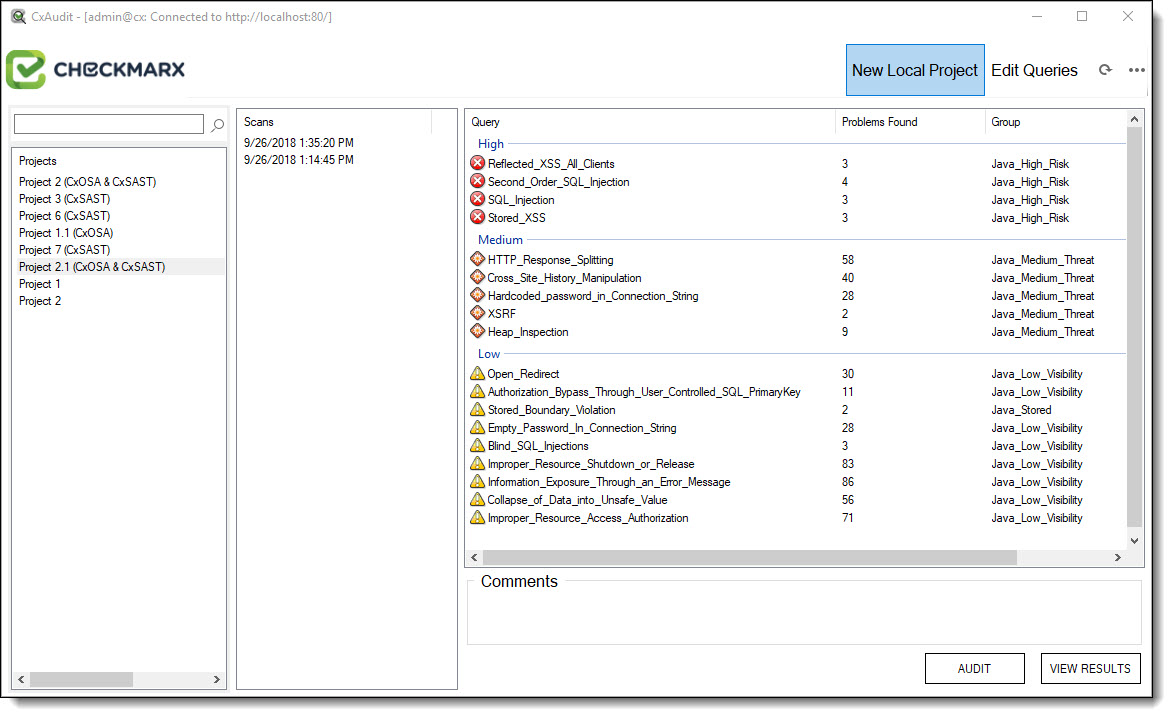
Task: Click the refresh icon beside Edit Queries
Action: pos(1105,70)
